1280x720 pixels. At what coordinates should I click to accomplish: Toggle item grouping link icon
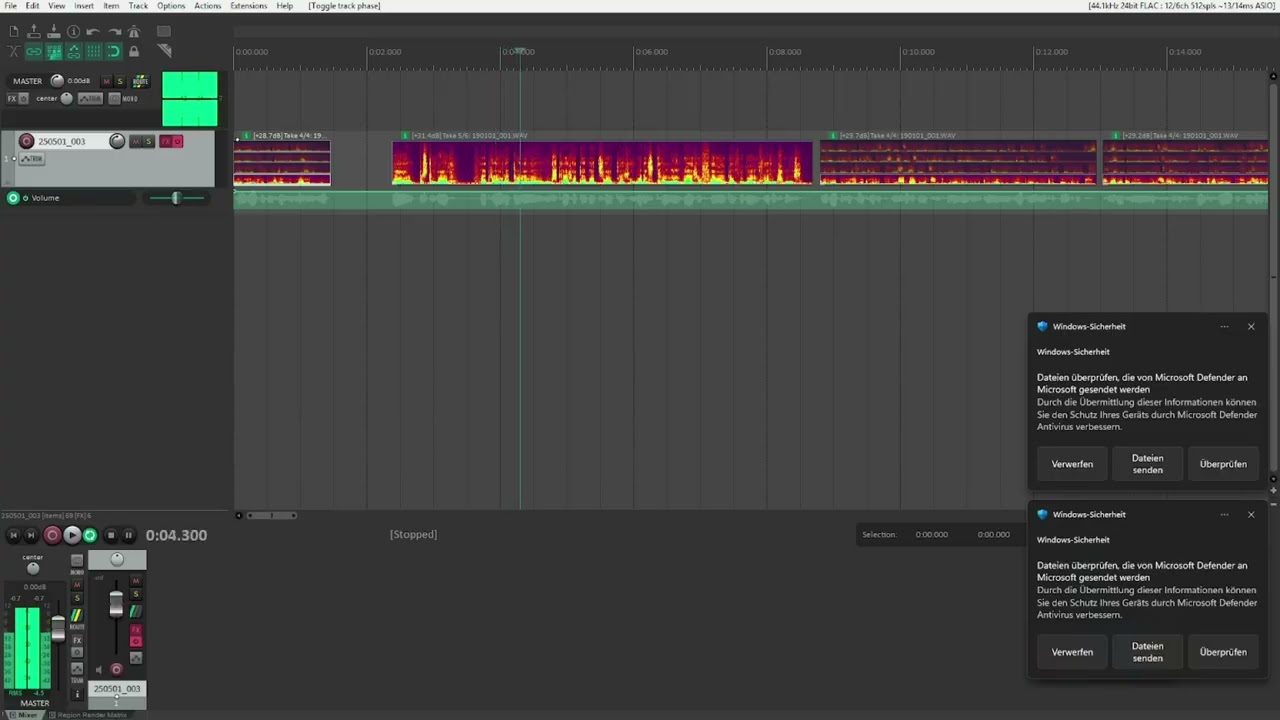[34, 51]
